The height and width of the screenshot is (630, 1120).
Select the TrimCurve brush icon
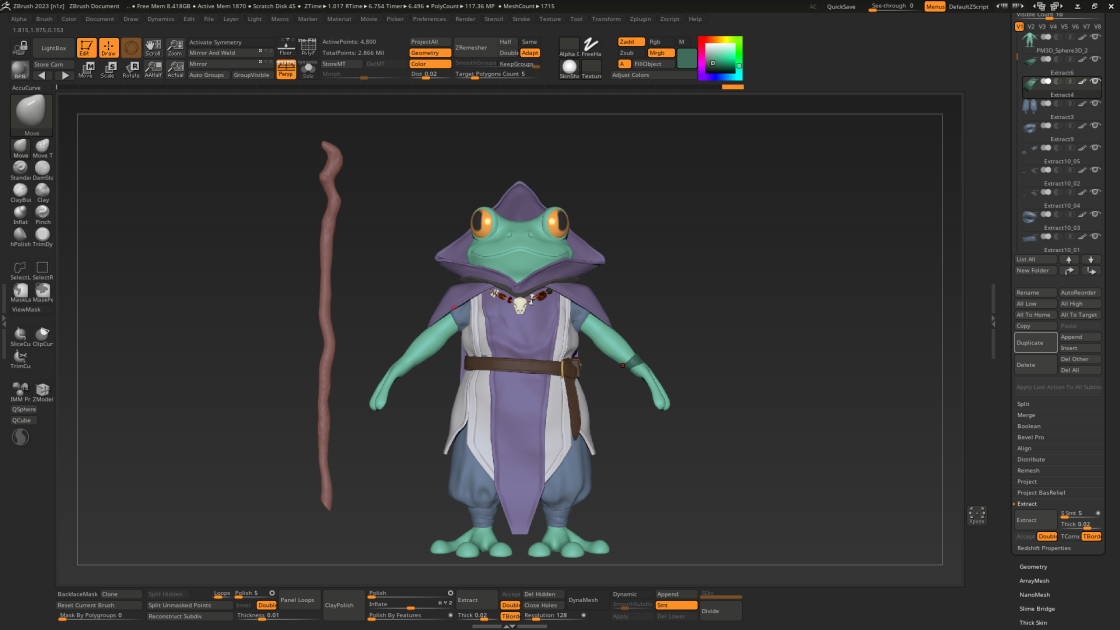coord(20,359)
